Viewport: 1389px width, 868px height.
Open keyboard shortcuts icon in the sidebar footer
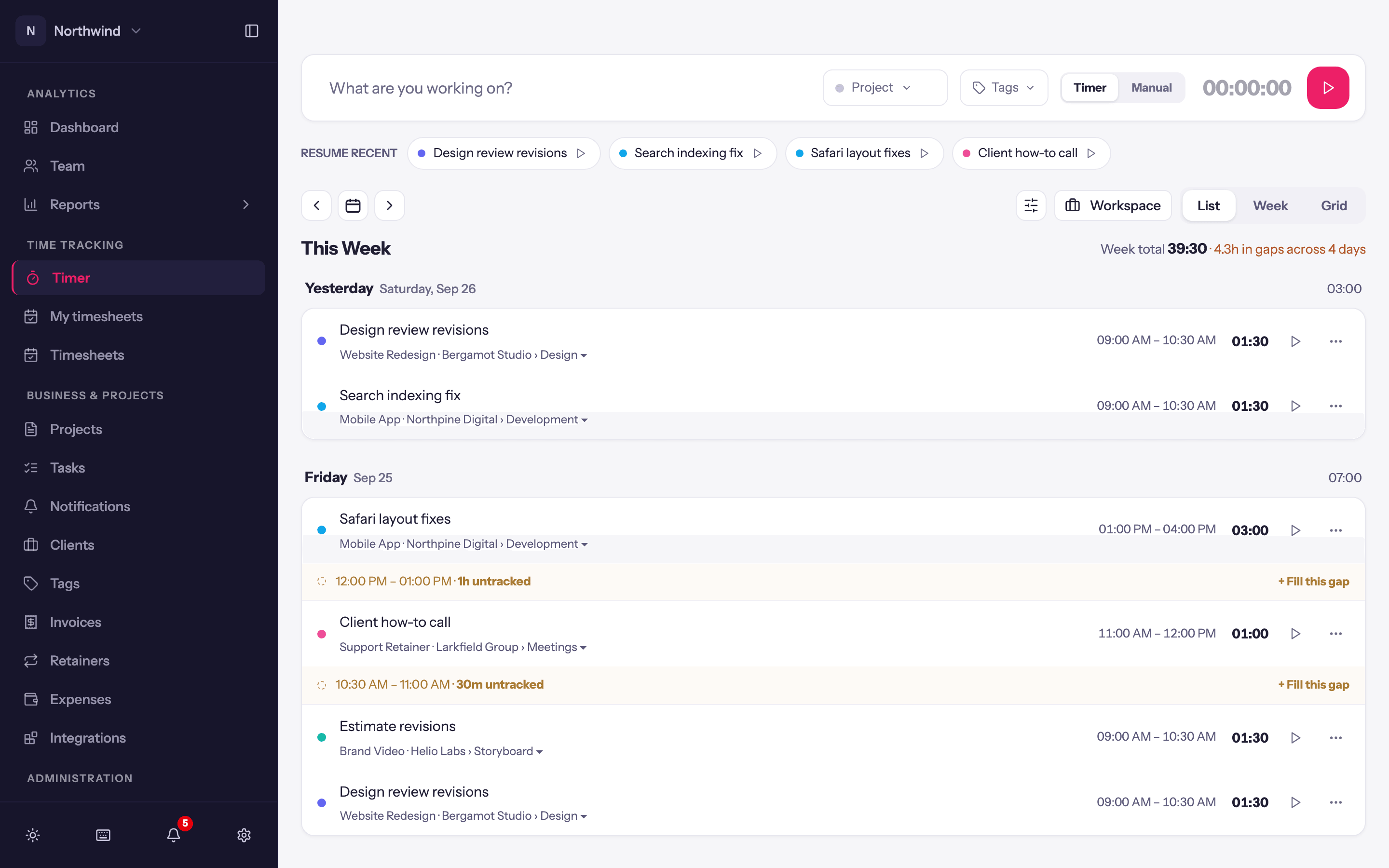103,835
